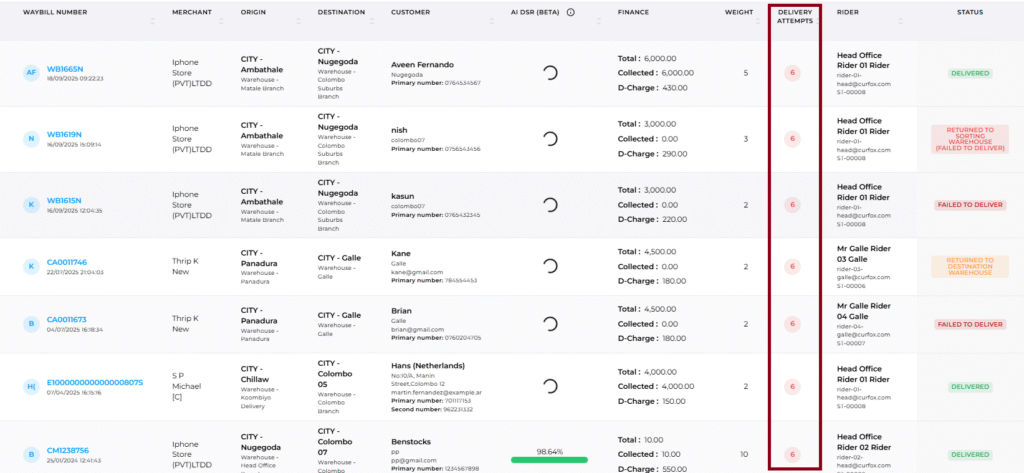
Task: Click the sort arrows on Waybill Number column
Action: [x=153, y=21]
